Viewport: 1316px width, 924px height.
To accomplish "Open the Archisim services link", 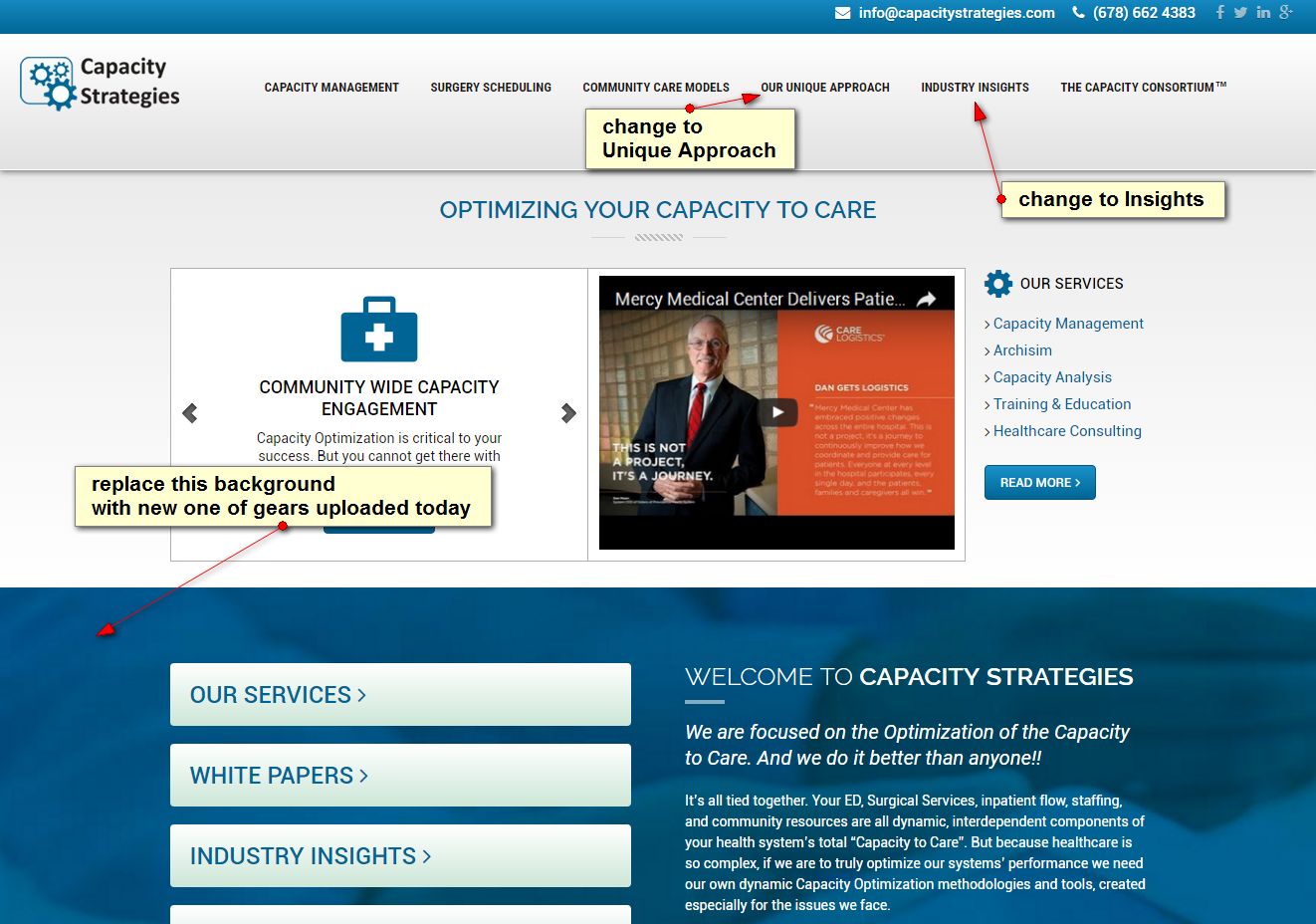I will point(1022,350).
